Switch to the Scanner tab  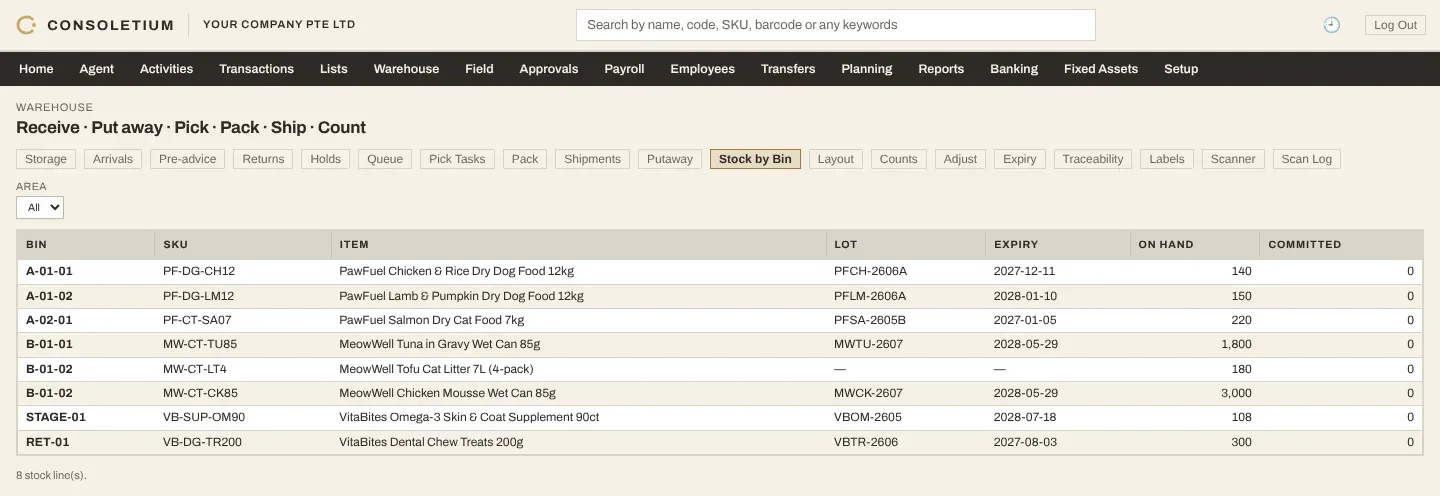tap(1233, 159)
